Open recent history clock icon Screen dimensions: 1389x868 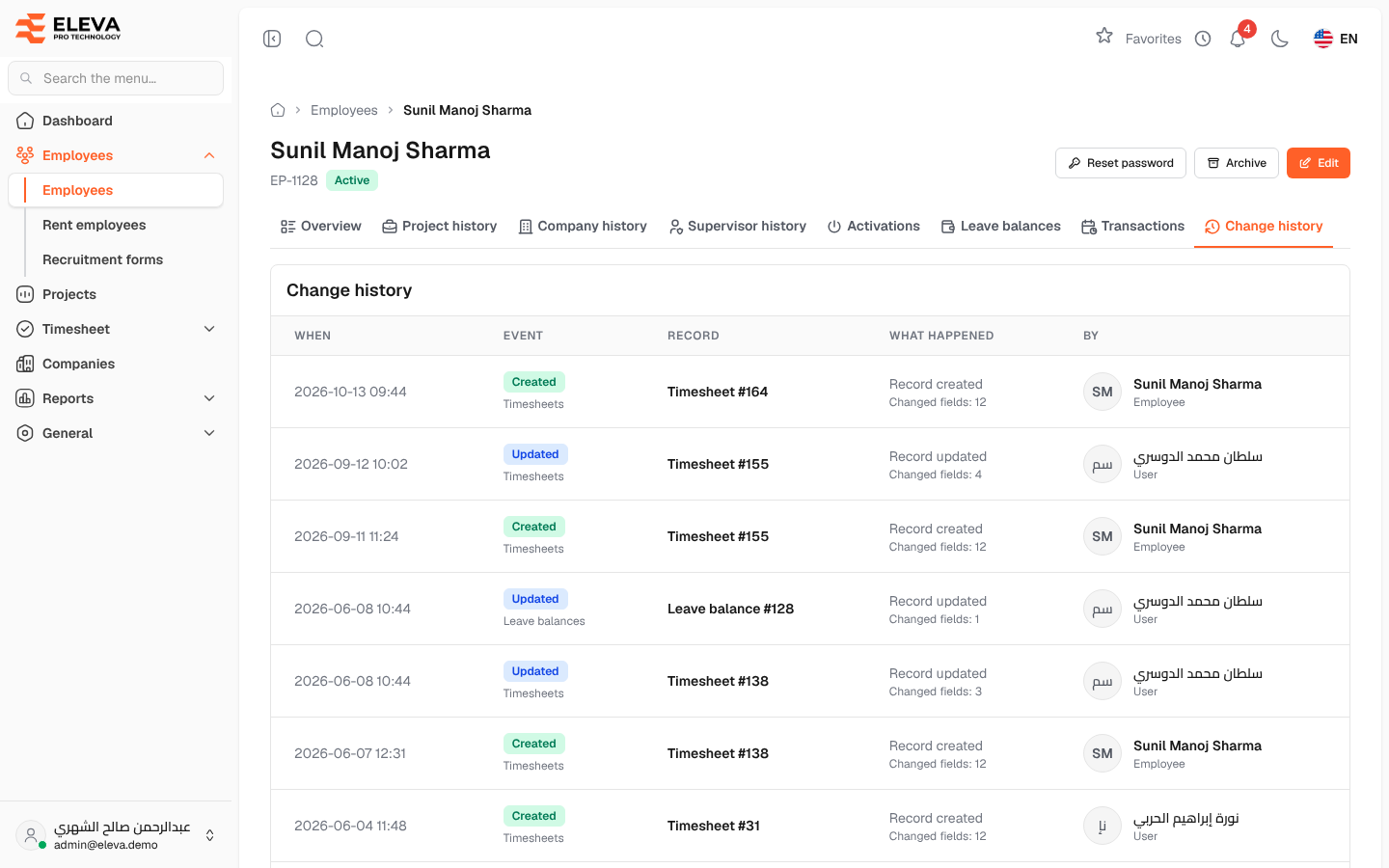coord(1203,39)
